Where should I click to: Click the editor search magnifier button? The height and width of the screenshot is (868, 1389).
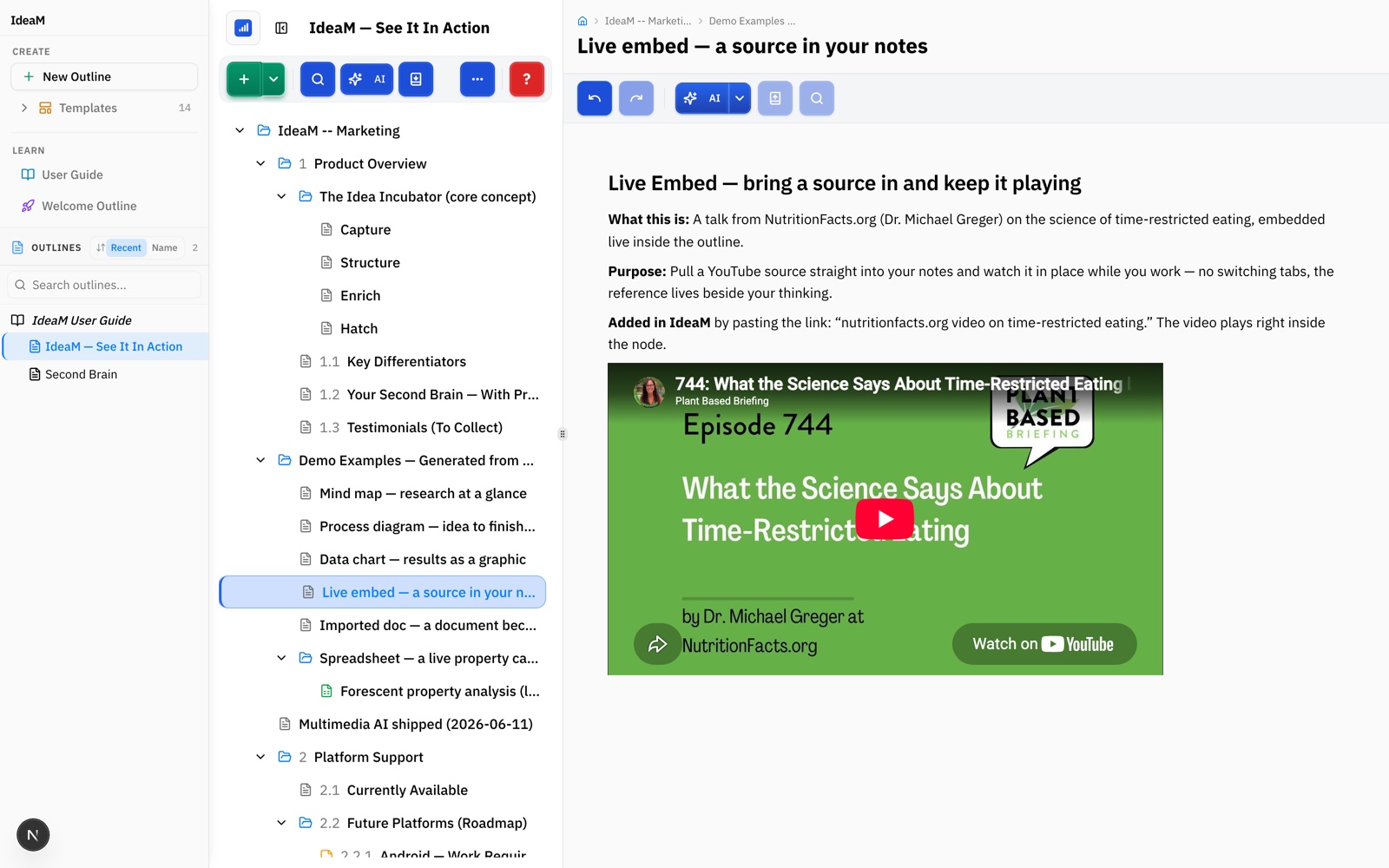(x=817, y=98)
